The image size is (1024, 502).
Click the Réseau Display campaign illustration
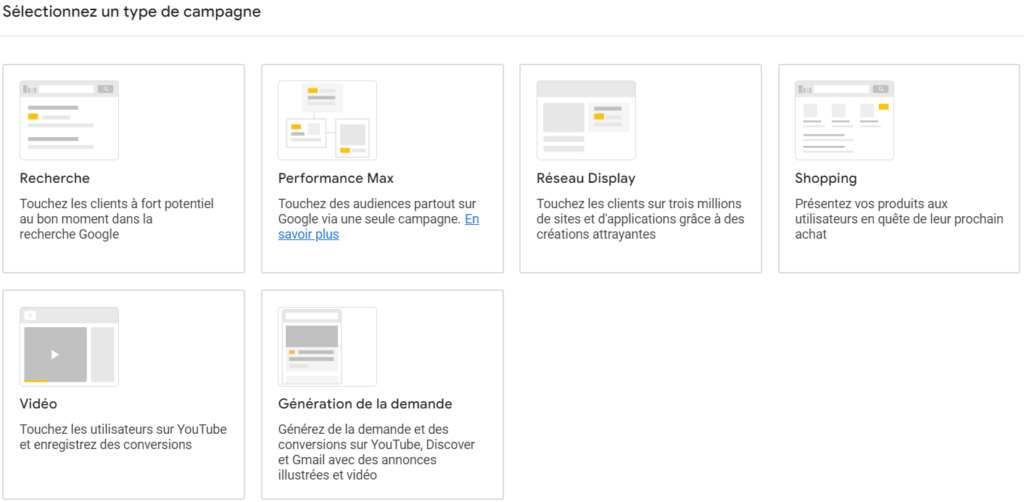(x=586, y=120)
